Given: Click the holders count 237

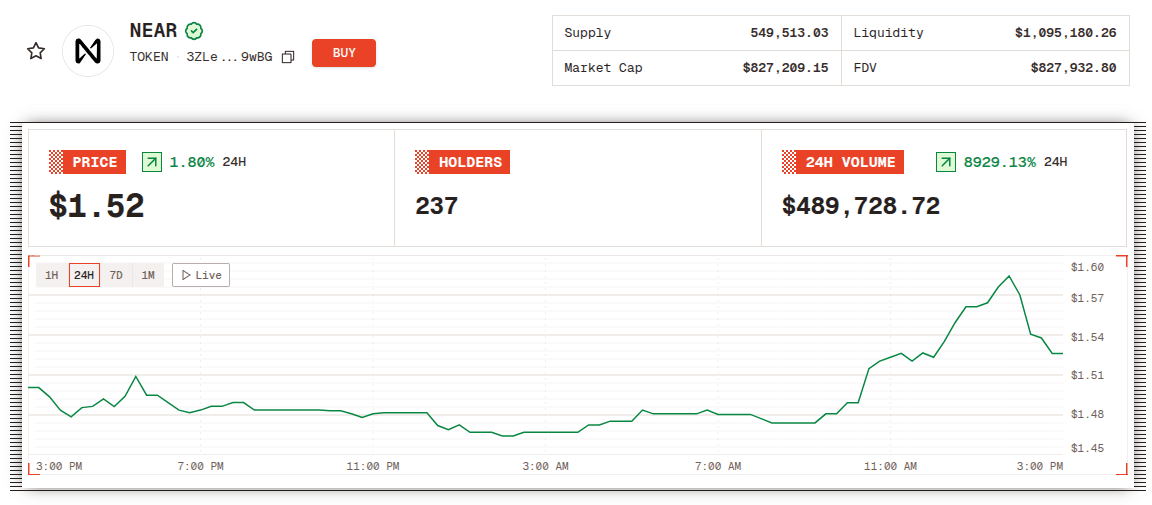Looking at the screenshot, I should 436,206.
